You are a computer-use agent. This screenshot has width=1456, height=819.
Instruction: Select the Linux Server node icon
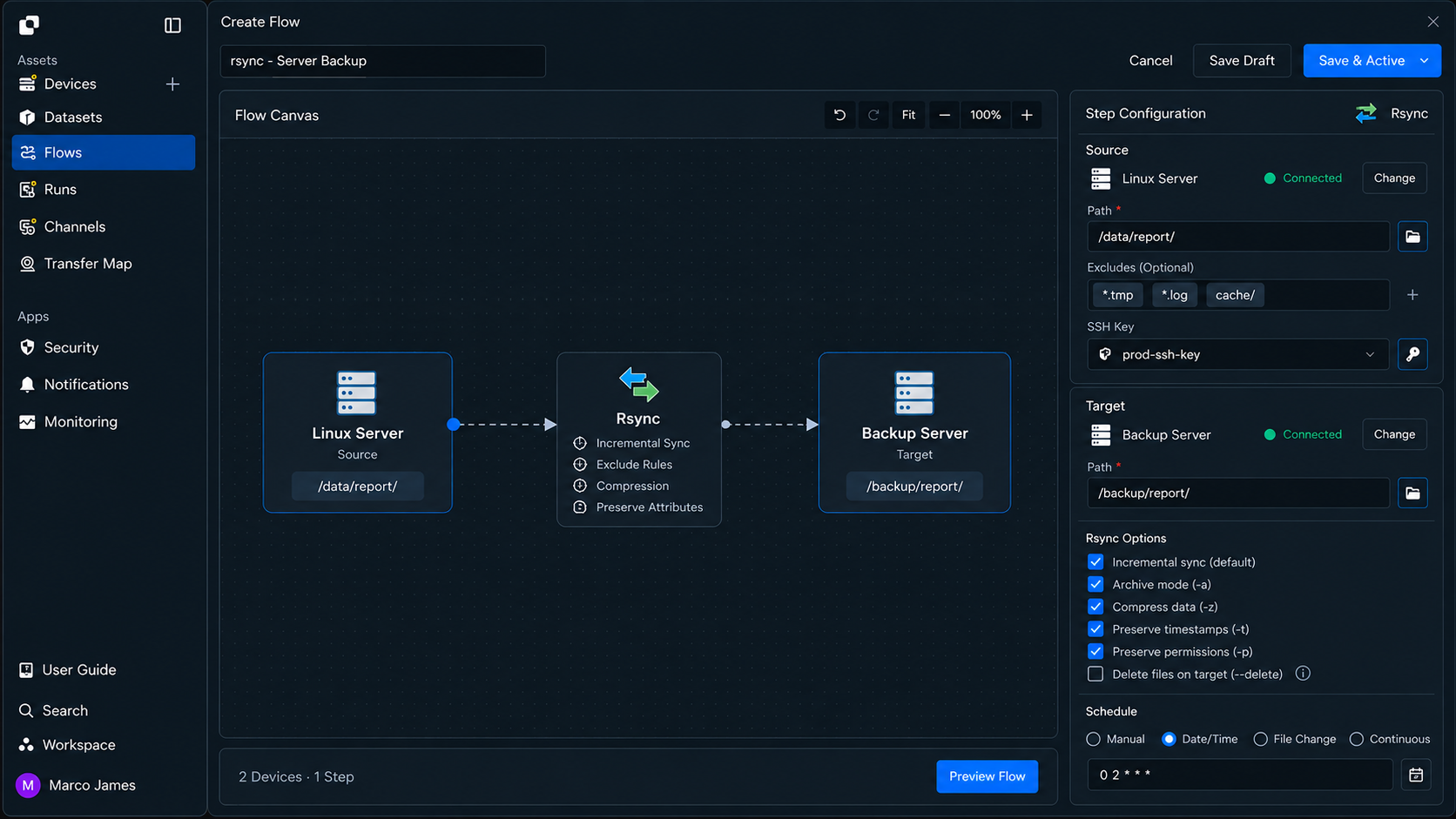[357, 393]
